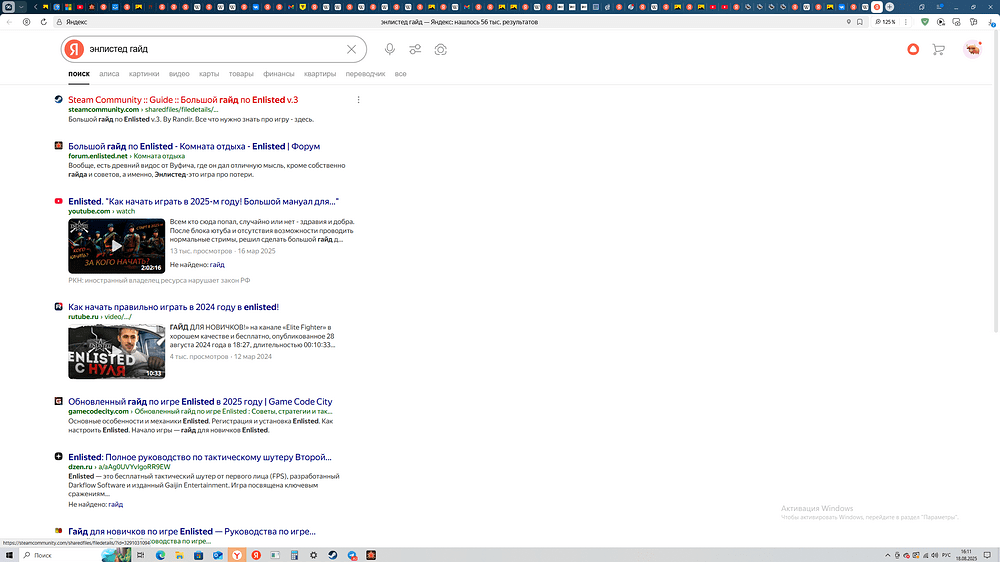Open the user profile avatar
Viewport: 1000px width, 562px height.
pyautogui.click(x=972, y=49)
